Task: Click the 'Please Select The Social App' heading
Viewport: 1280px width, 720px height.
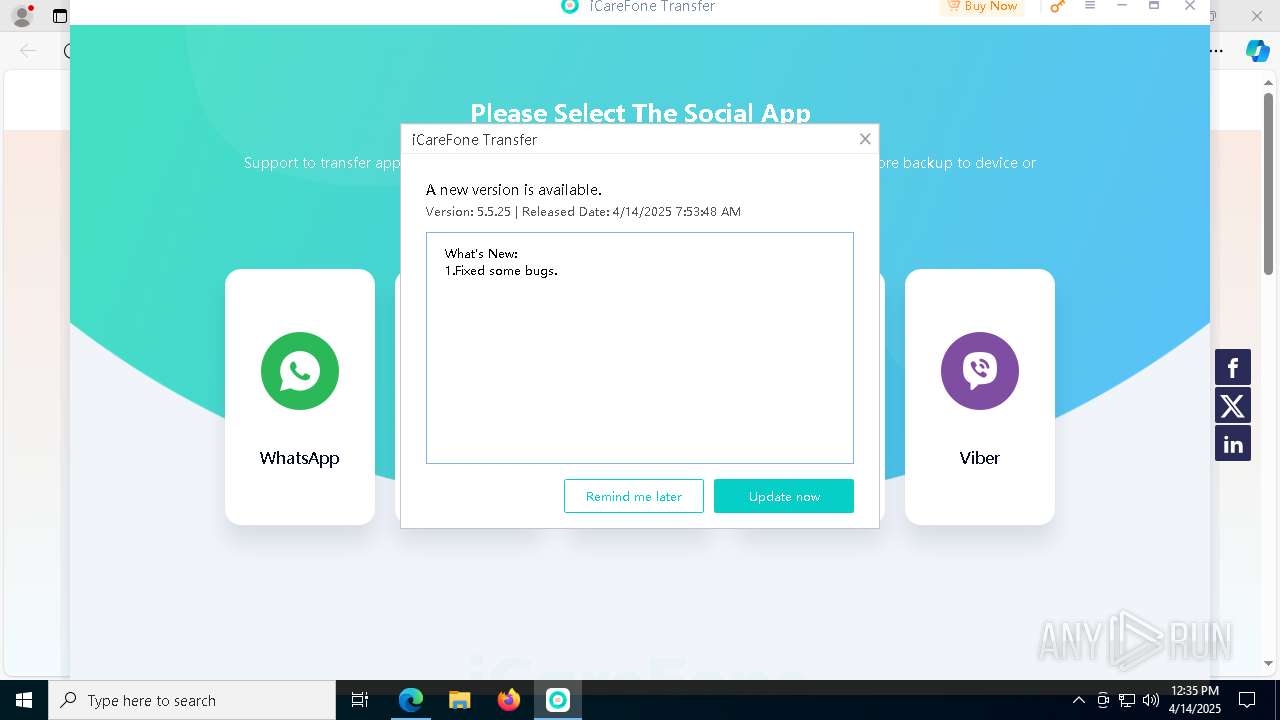Action: (640, 113)
